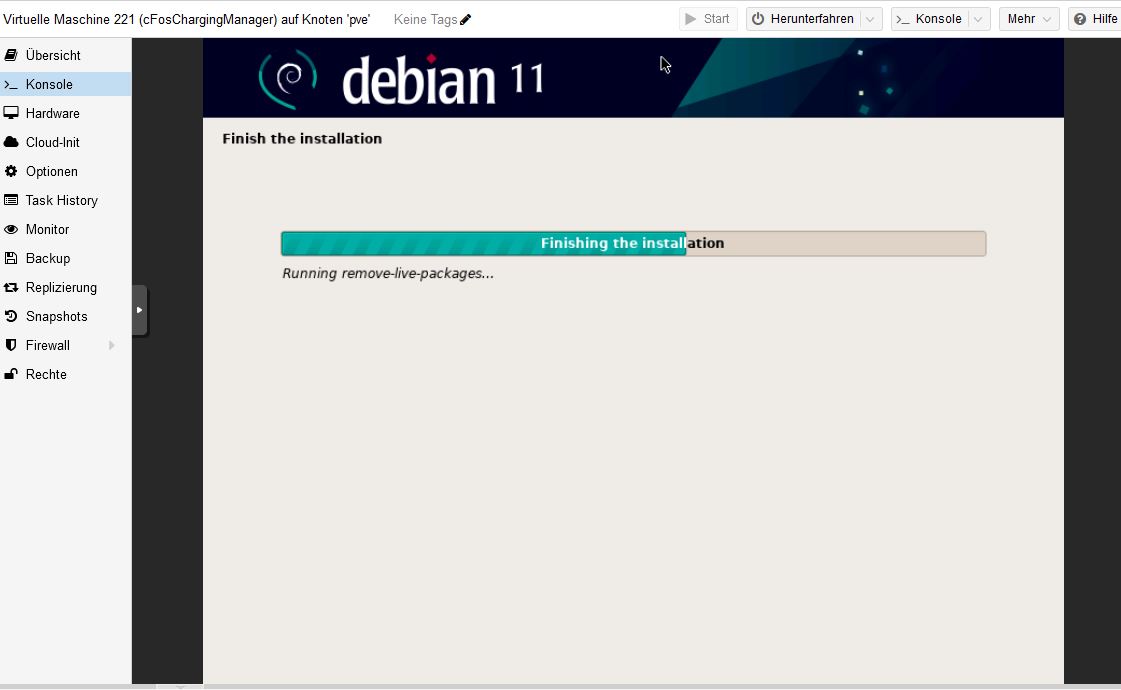1121x690 pixels.
Task: Click the Hilfe button
Action: pyautogui.click(x=1095, y=19)
